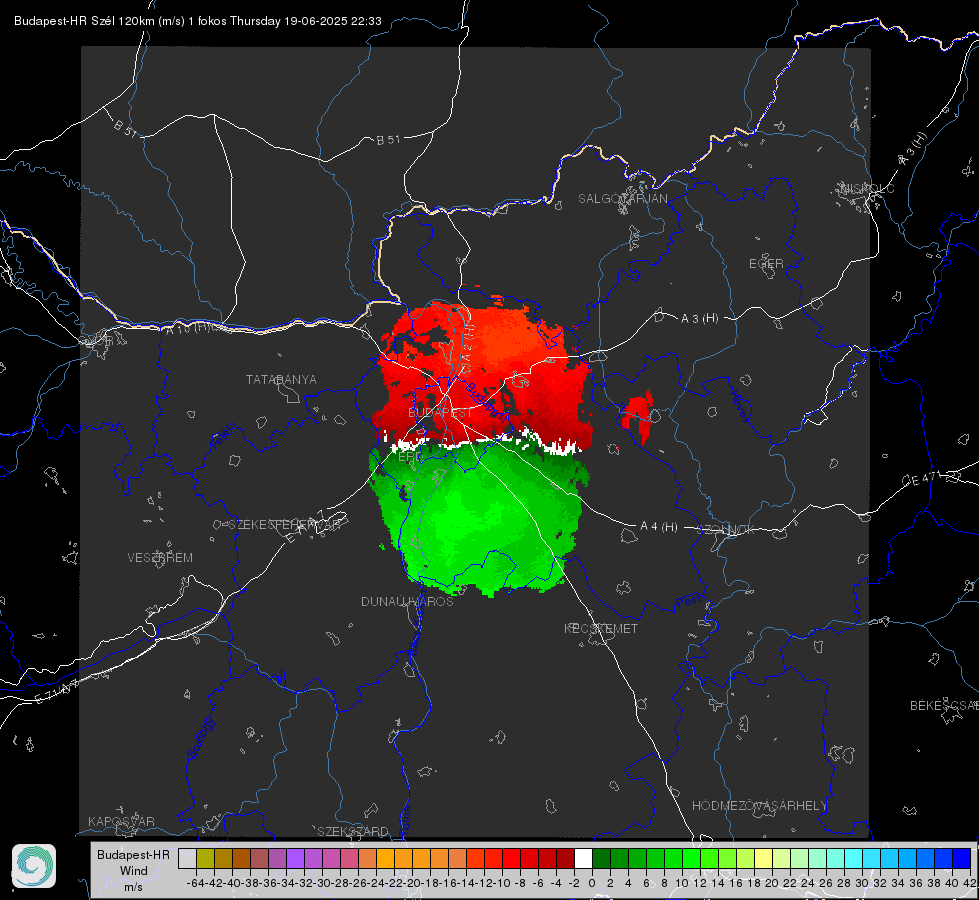Click the '-64' value in the legend scale

196,883
